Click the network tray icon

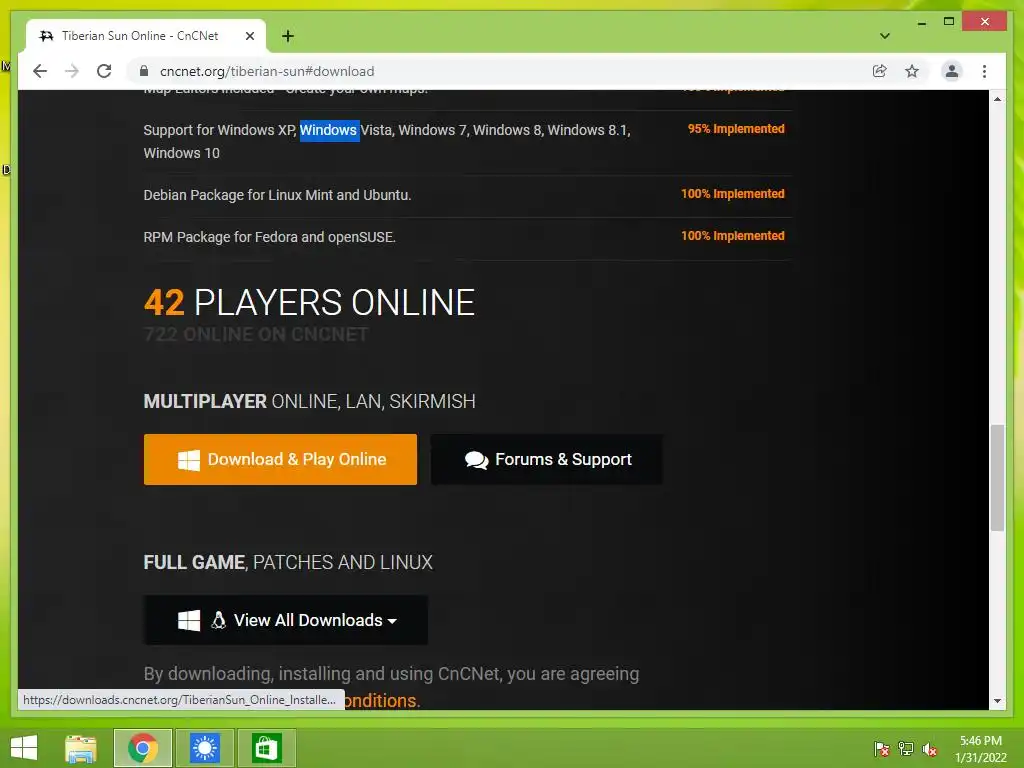pos(905,749)
